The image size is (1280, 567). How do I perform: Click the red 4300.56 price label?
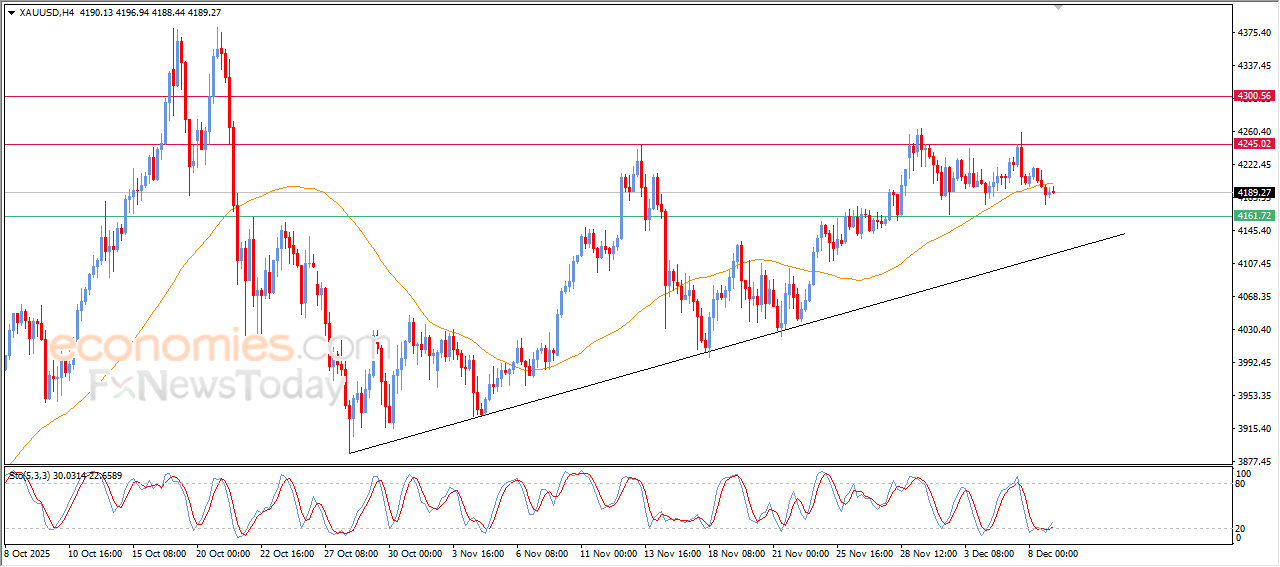coord(1254,96)
